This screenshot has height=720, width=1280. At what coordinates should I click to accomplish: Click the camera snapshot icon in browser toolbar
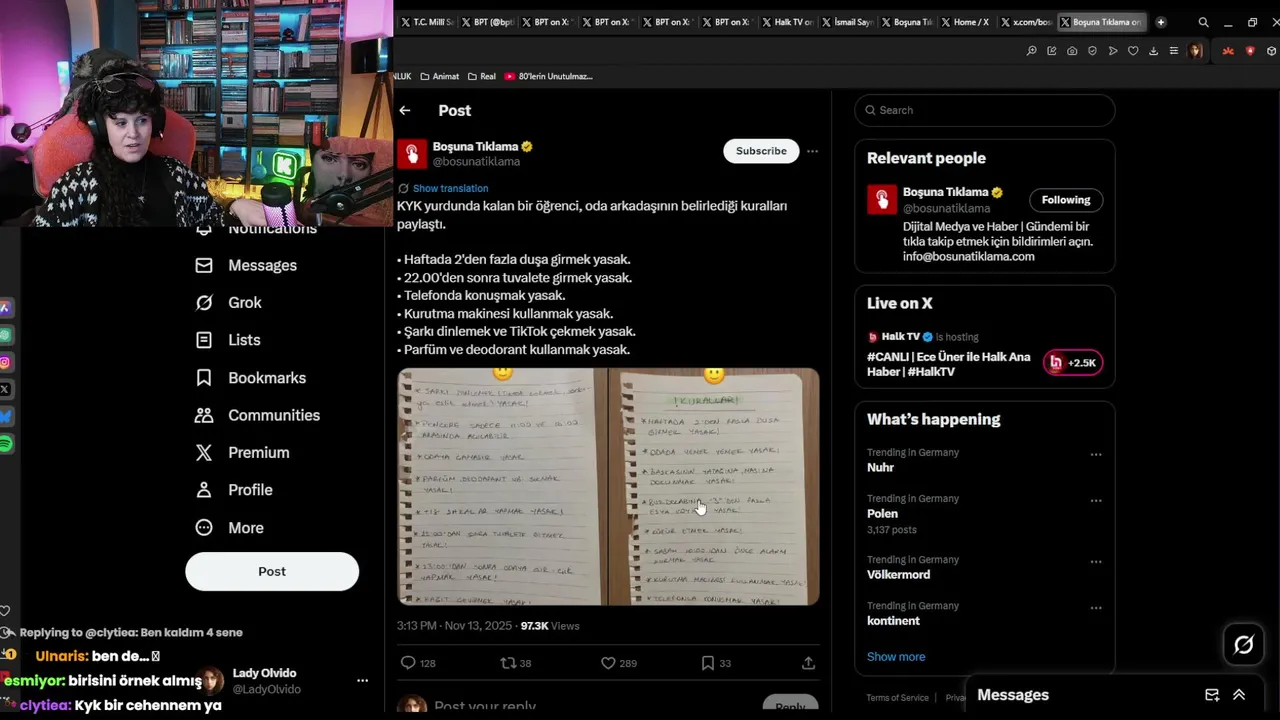[1072, 51]
